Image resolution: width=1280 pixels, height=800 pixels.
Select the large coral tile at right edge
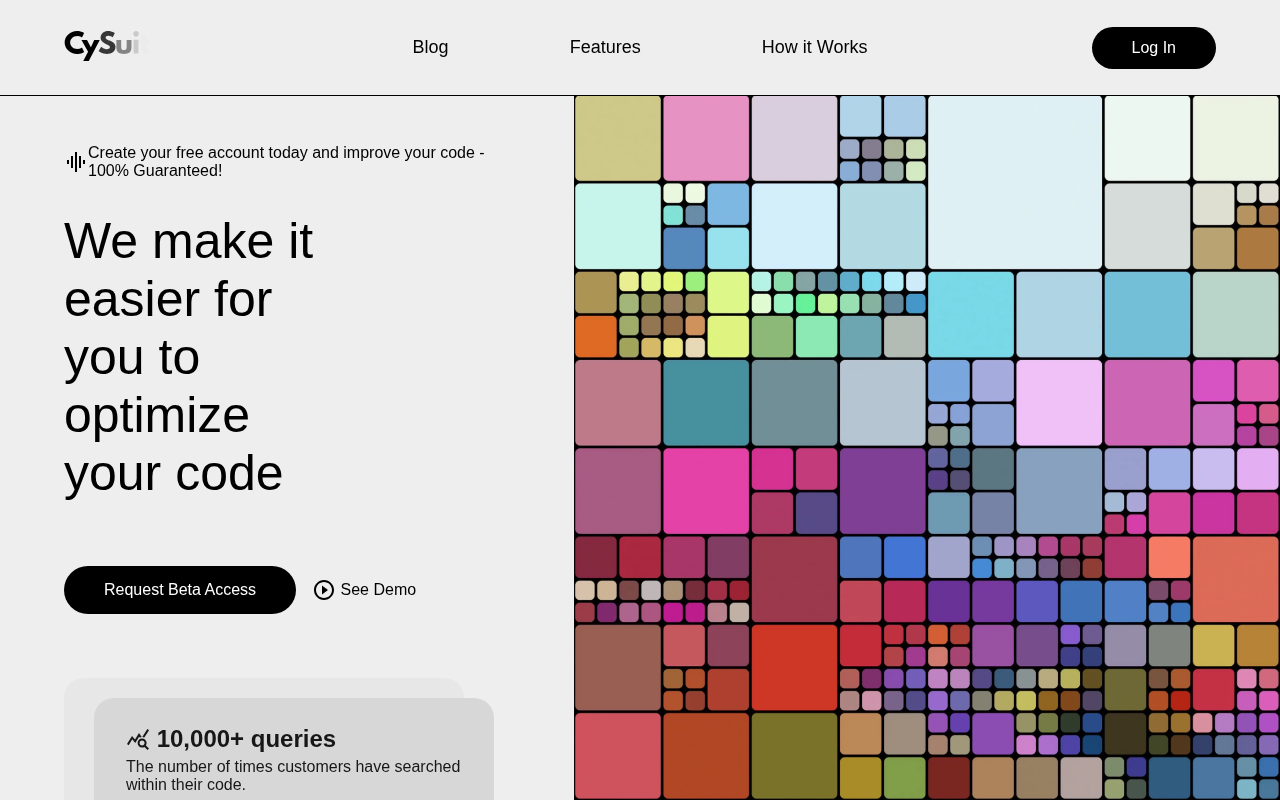coord(1235,579)
